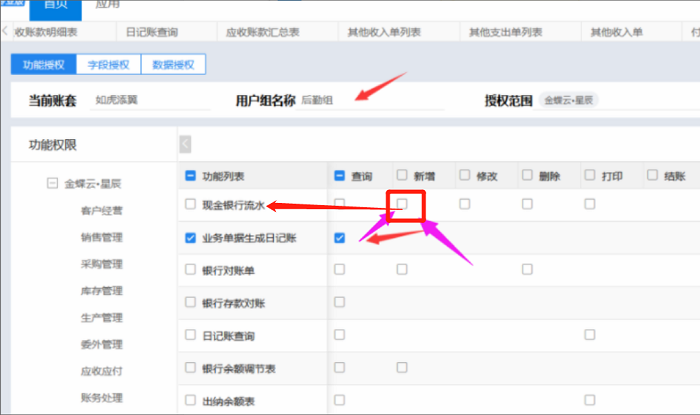Check the 银行对账单 row checkbox
This screenshot has height=415, width=700.
pyautogui.click(x=191, y=269)
